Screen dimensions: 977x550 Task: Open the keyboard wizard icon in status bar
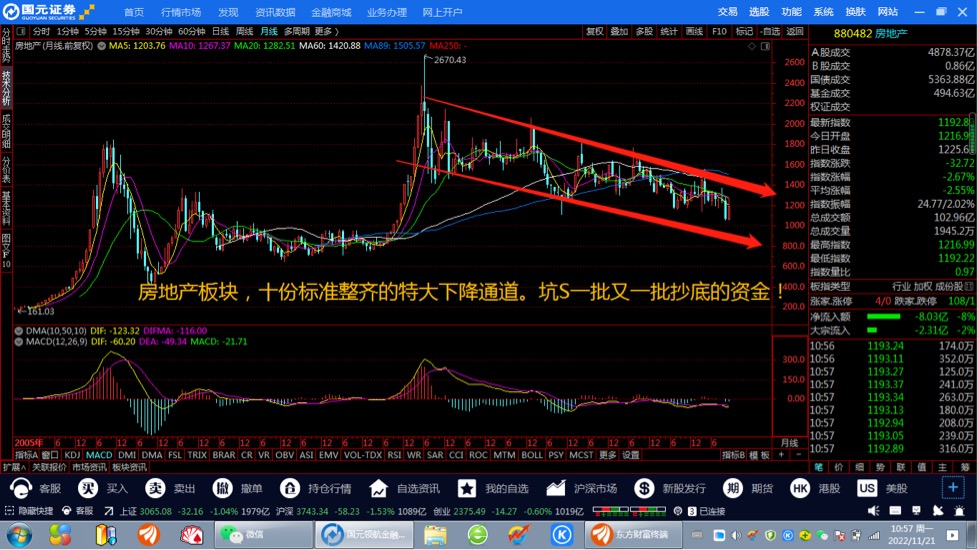[895, 511]
